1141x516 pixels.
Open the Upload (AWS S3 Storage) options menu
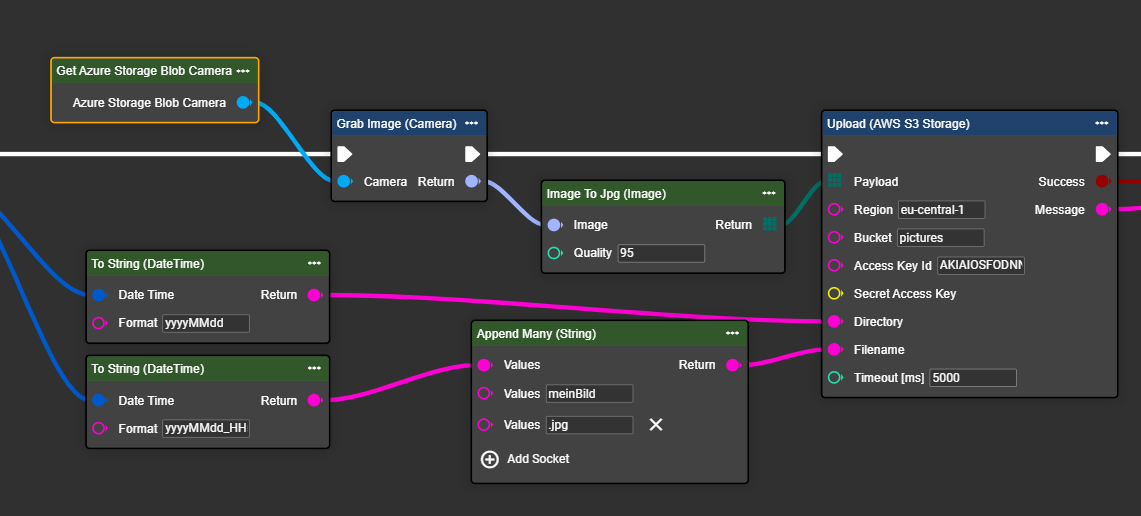(x=1101, y=124)
